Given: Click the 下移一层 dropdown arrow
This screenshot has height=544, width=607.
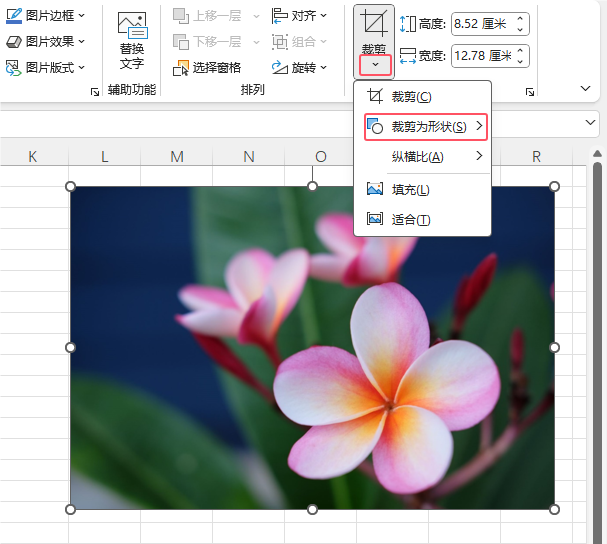Looking at the screenshot, I should [256, 42].
